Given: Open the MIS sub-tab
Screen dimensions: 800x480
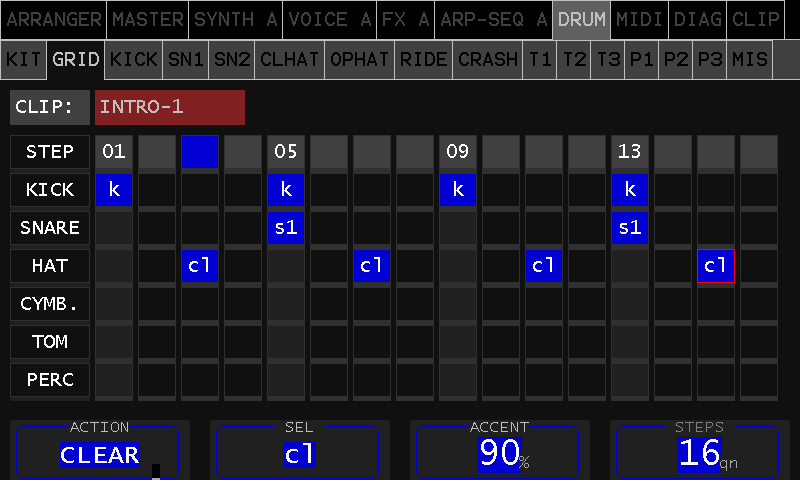Looking at the screenshot, I should pyautogui.click(x=749, y=60).
